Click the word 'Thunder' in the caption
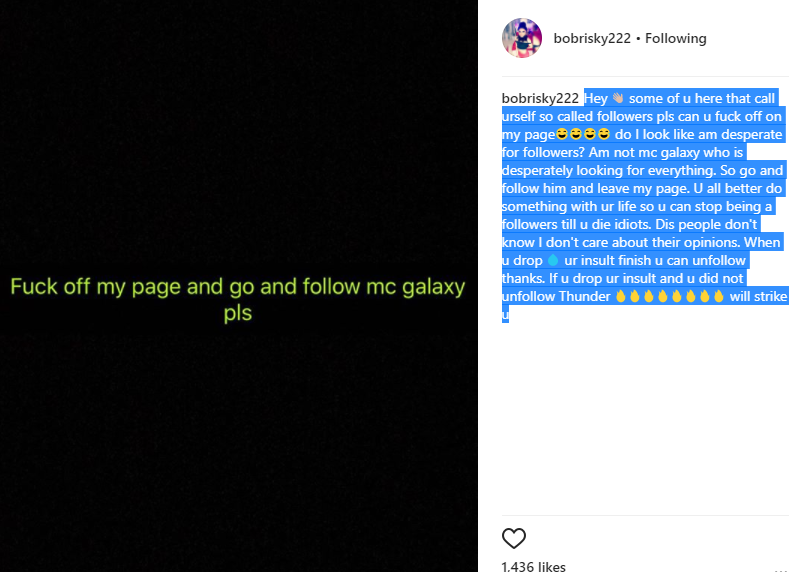This screenshot has height=572, width=809. (x=585, y=296)
